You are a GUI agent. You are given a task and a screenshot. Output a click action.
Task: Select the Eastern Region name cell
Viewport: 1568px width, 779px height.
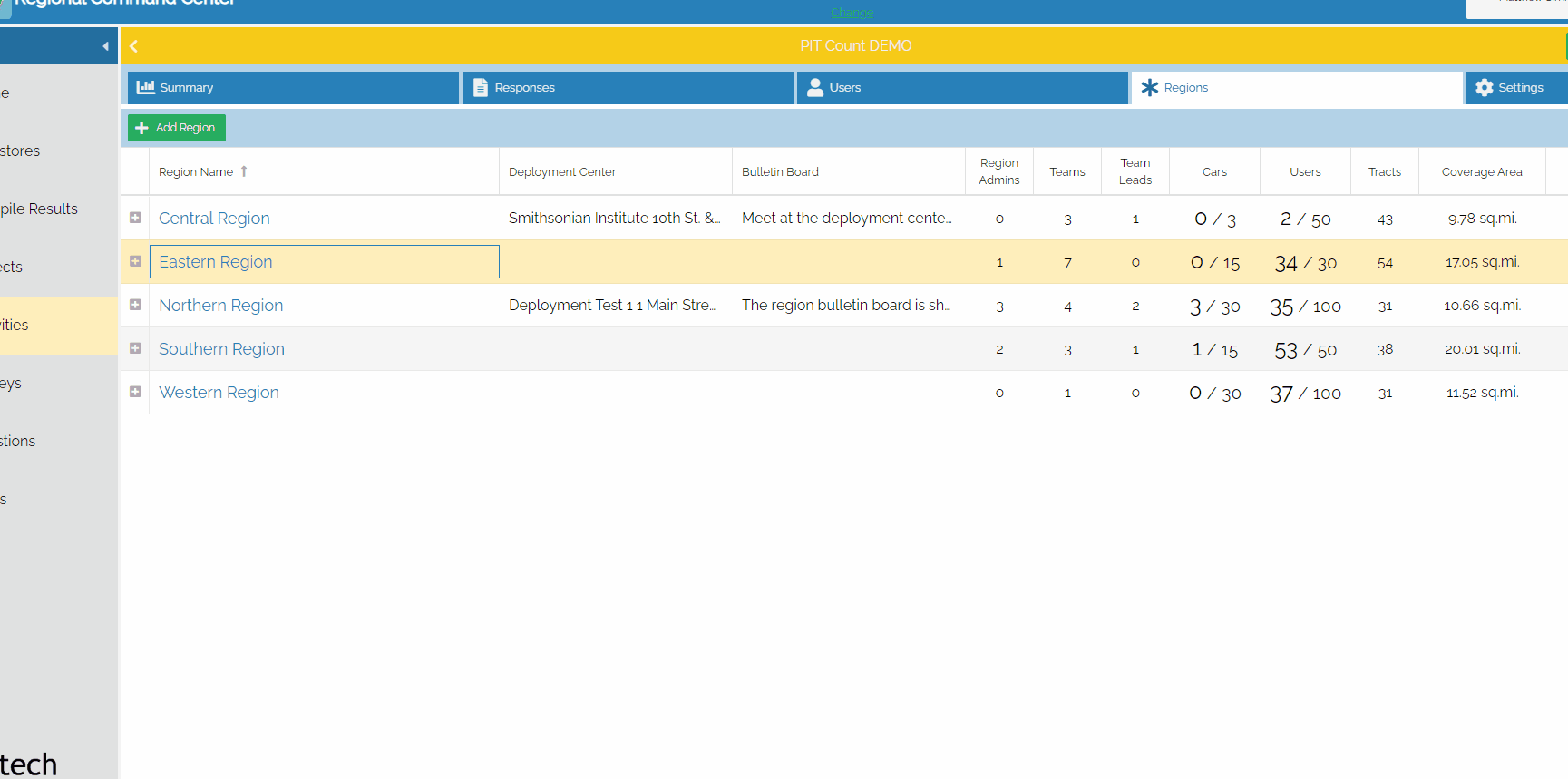click(324, 262)
